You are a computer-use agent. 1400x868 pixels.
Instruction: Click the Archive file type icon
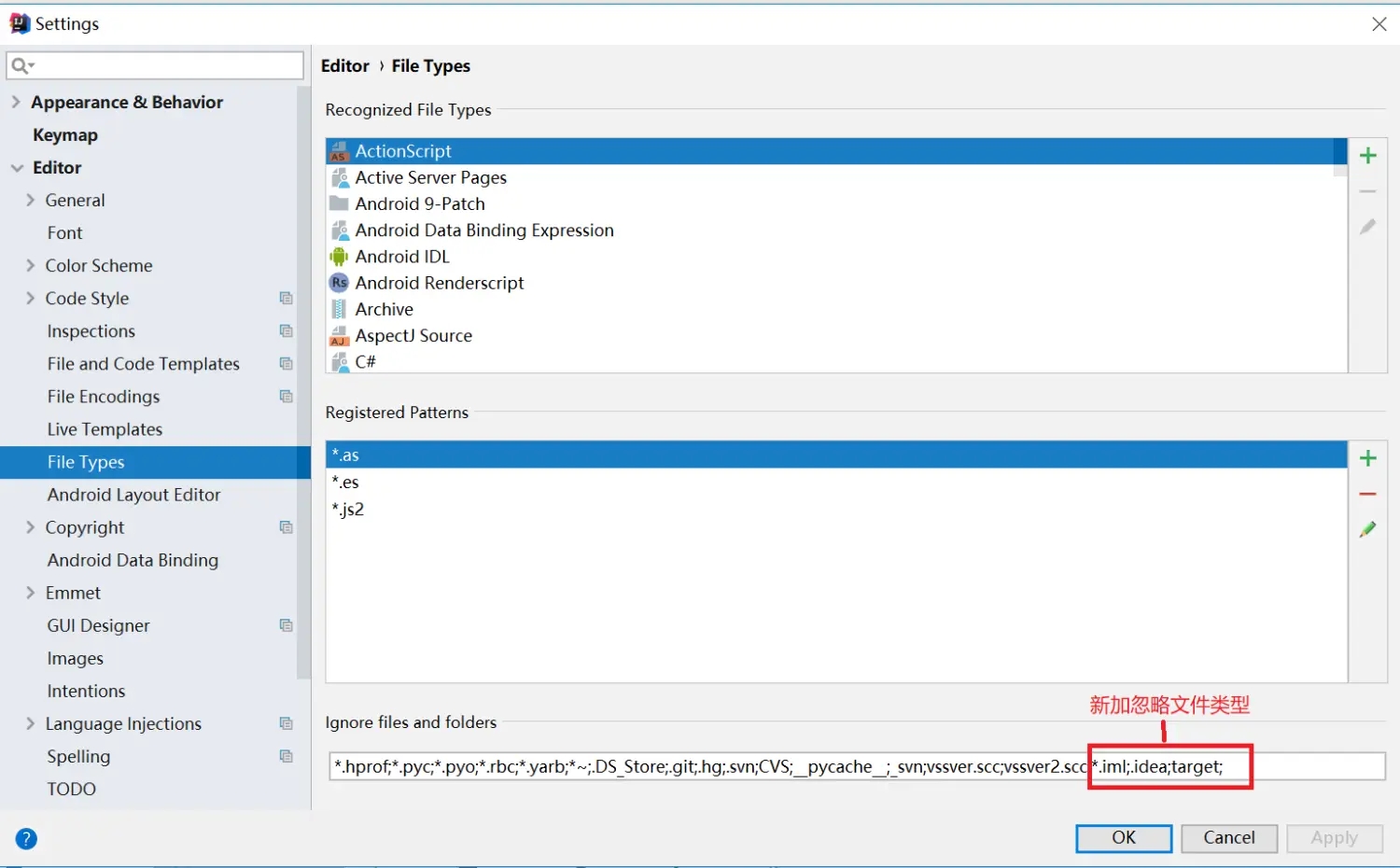pos(340,309)
